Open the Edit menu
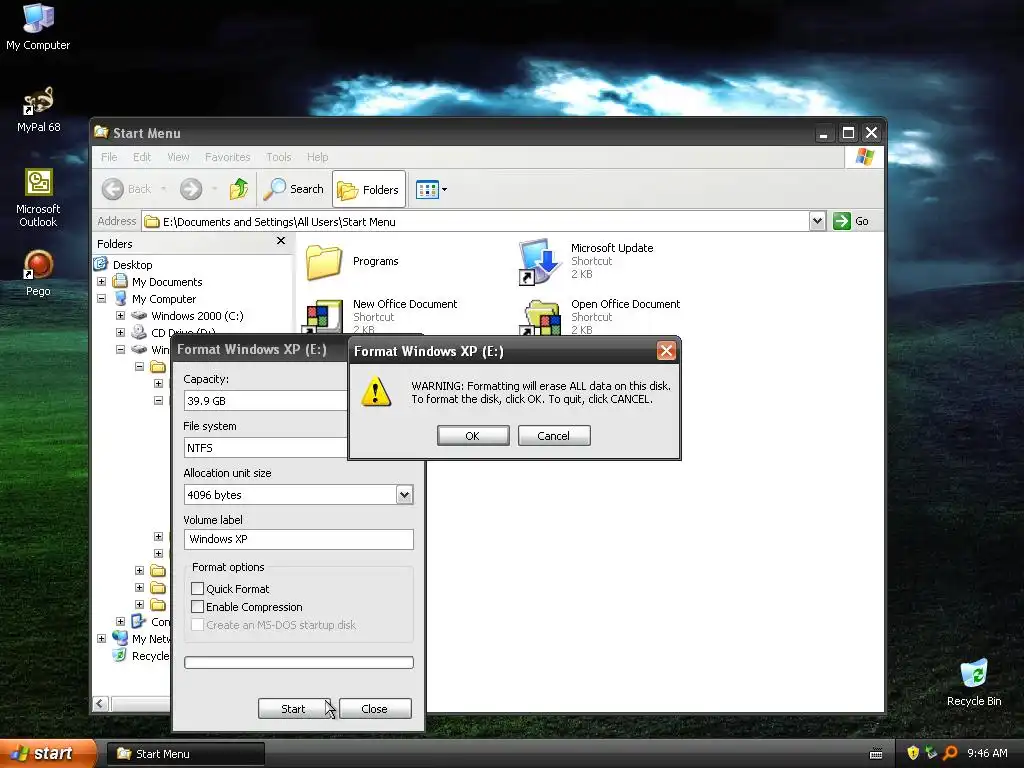1024x768 pixels. coord(142,157)
